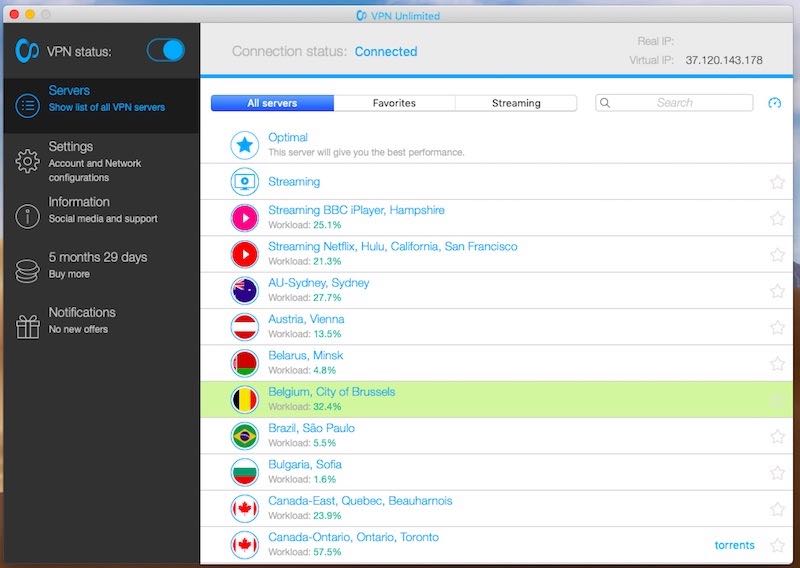Select Belarus, Minsk server
Screen dimensions: 800x568
tap(496, 363)
